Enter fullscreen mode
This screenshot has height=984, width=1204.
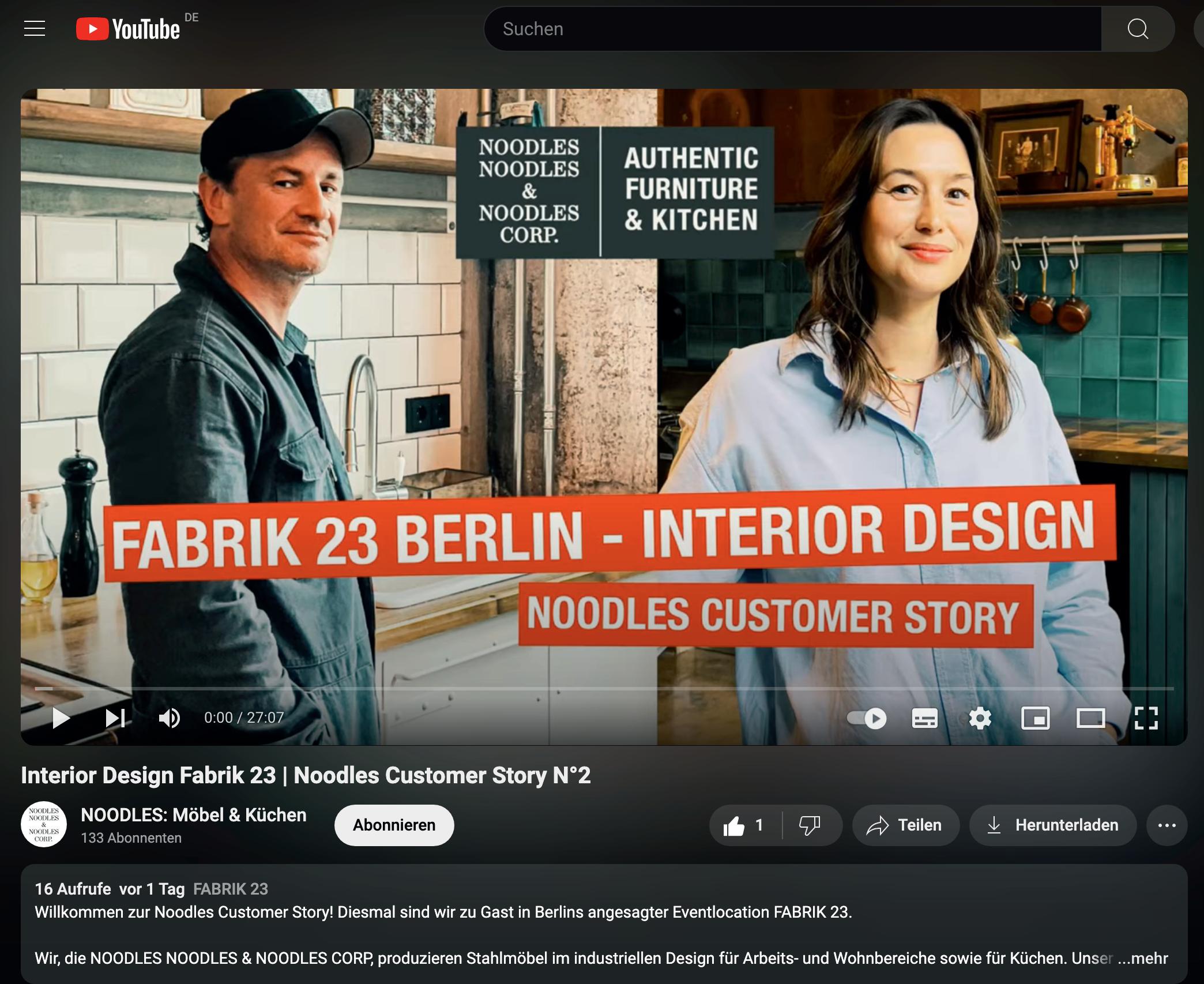1146,718
